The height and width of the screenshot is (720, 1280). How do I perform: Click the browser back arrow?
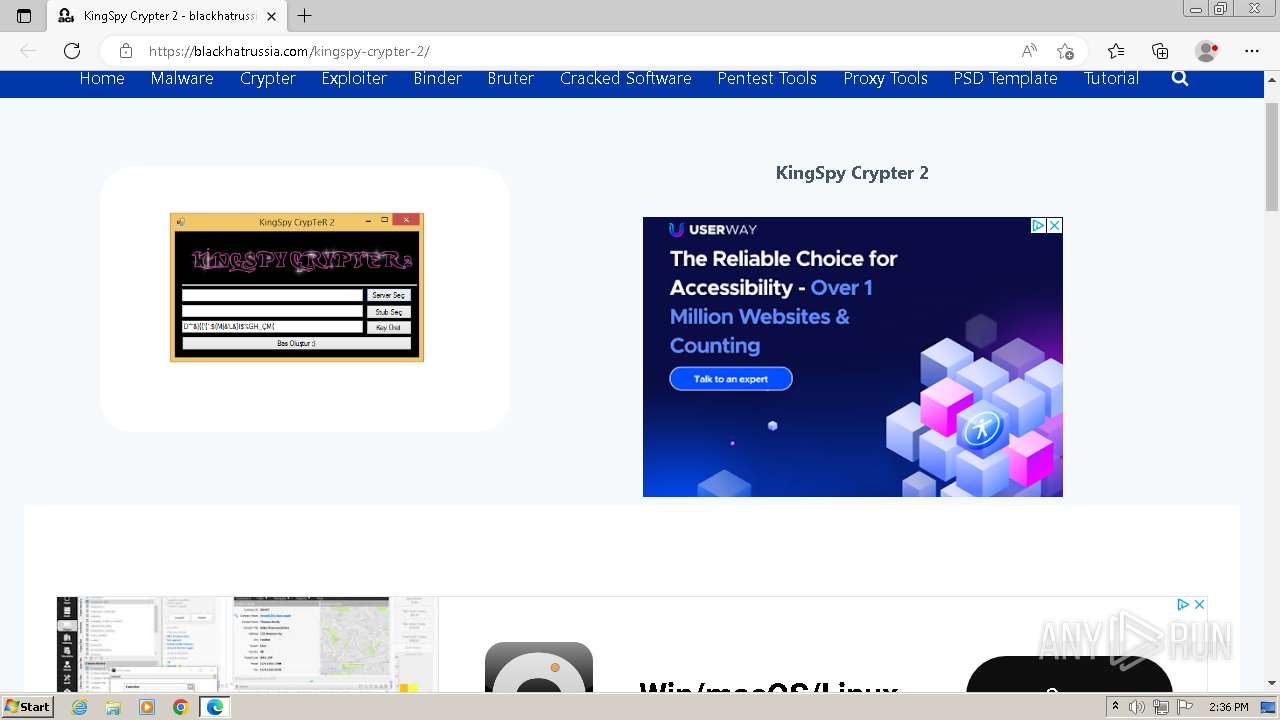tap(28, 51)
